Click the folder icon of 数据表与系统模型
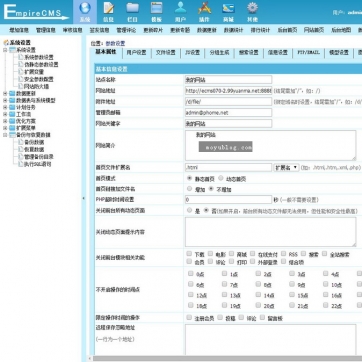This screenshot has height=362, width=362. tap(12, 100)
